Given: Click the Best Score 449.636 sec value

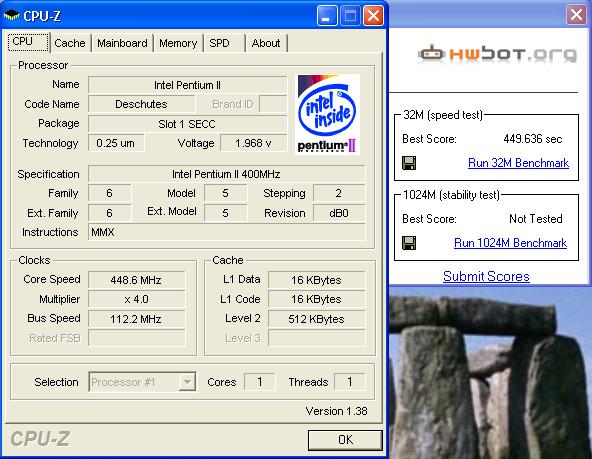Looking at the screenshot, I should coord(533,139).
